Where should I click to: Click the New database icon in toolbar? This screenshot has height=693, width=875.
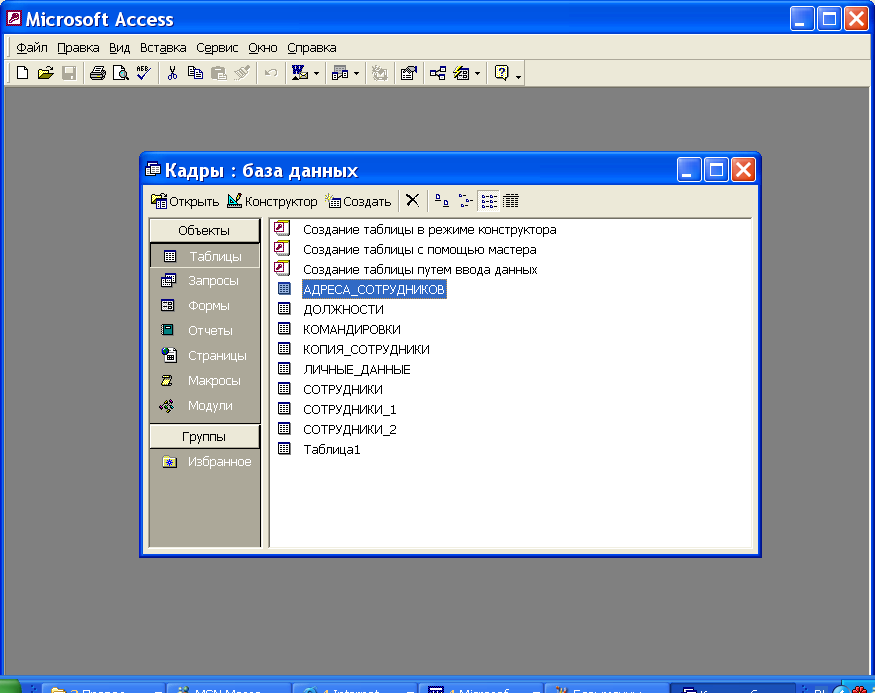tap(22, 73)
